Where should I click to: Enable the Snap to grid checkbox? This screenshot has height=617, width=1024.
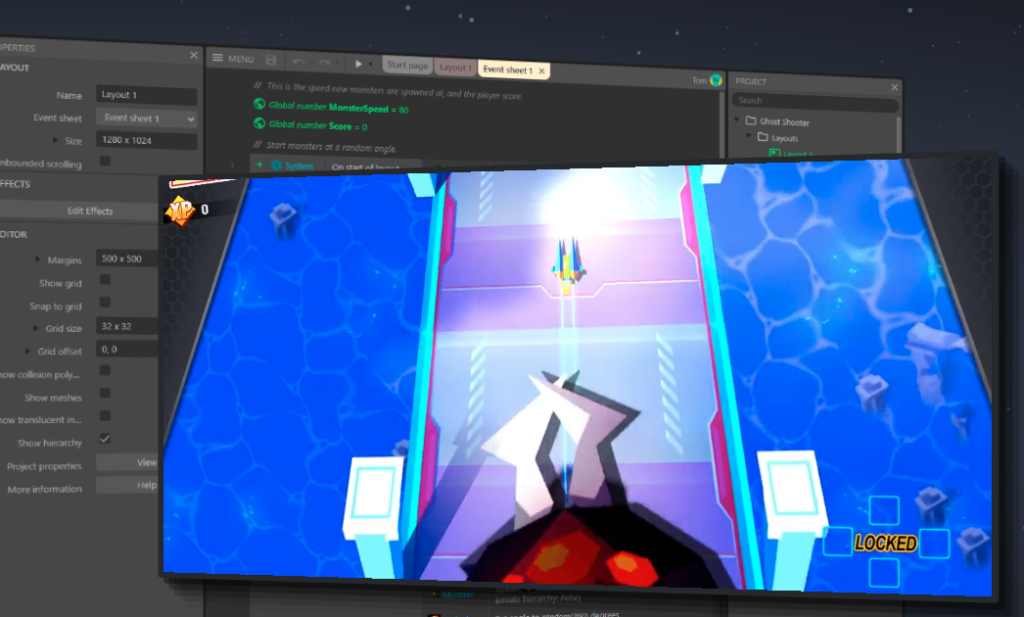[x=104, y=302]
